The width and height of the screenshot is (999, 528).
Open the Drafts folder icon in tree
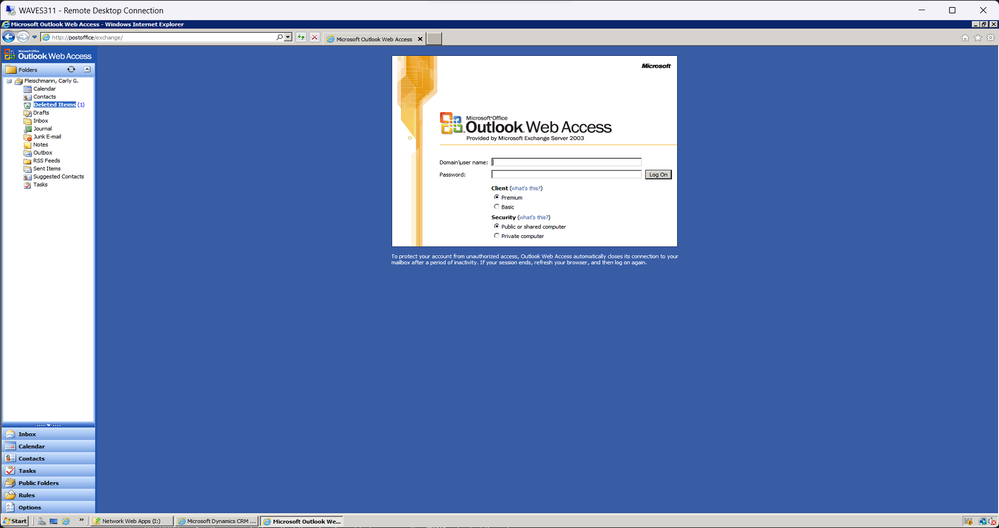pyautogui.click(x=27, y=113)
